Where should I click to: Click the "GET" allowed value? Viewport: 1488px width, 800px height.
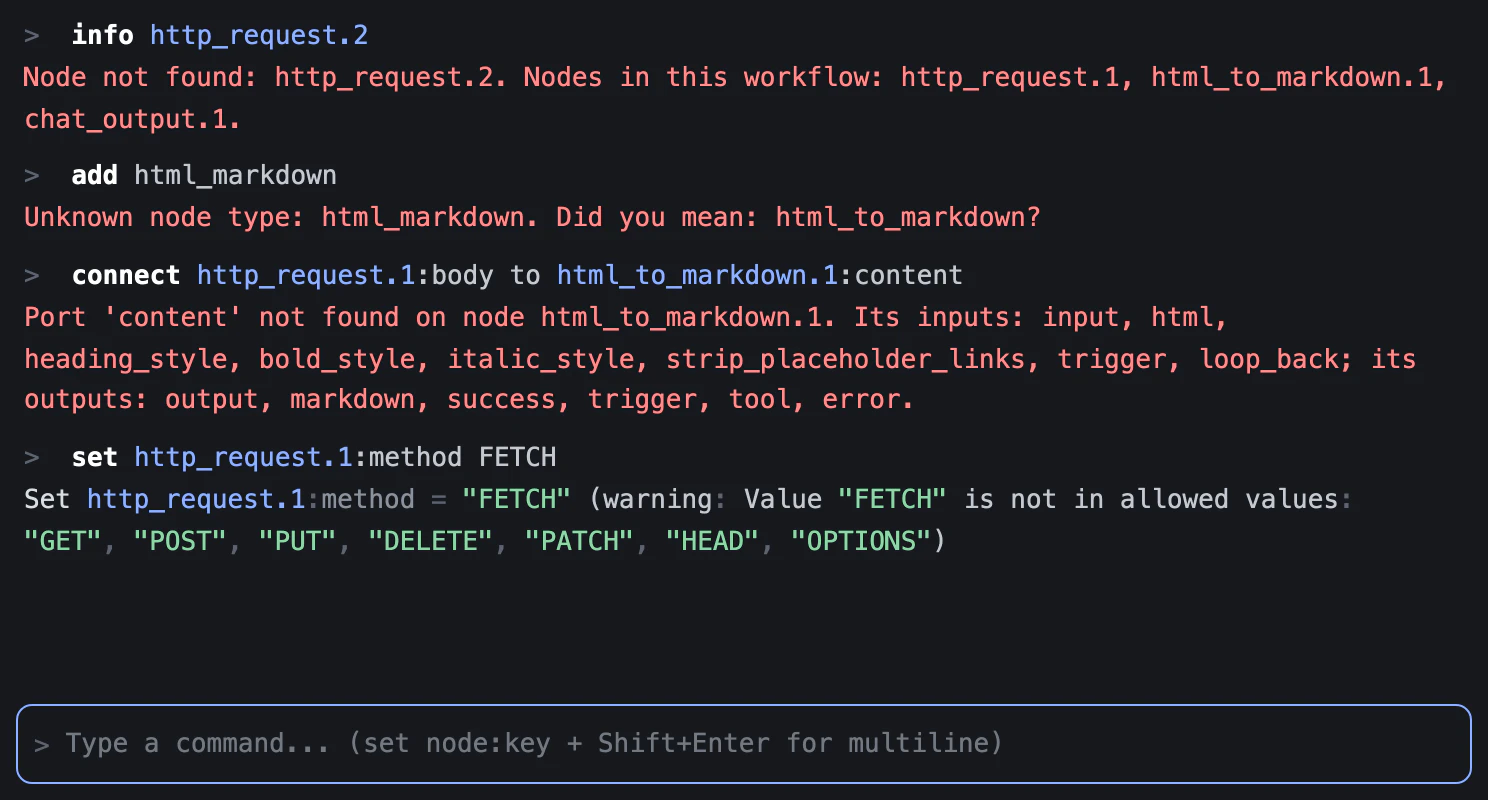pyautogui.click(x=63, y=542)
